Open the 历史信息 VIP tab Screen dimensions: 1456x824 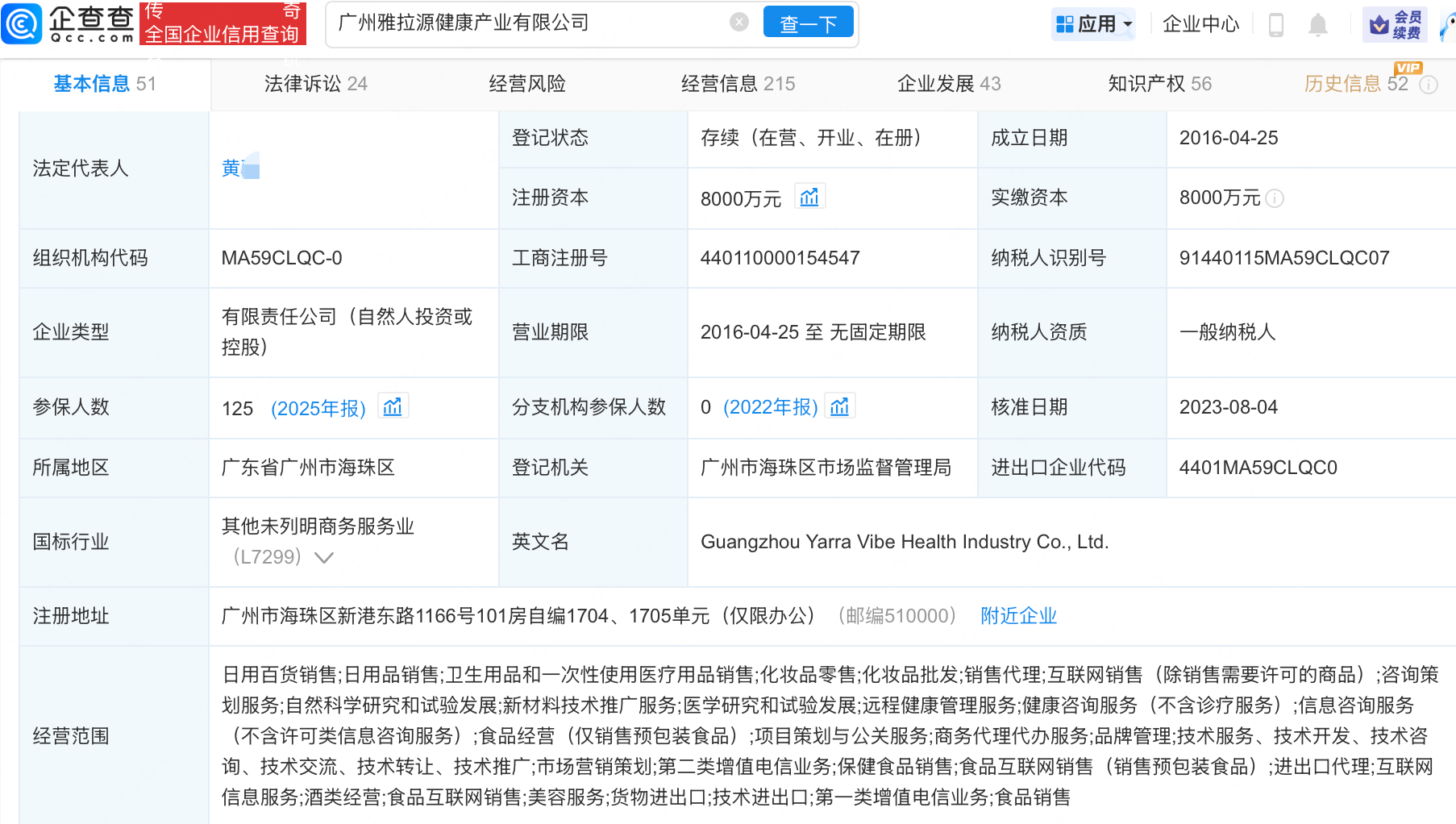(1356, 84)
